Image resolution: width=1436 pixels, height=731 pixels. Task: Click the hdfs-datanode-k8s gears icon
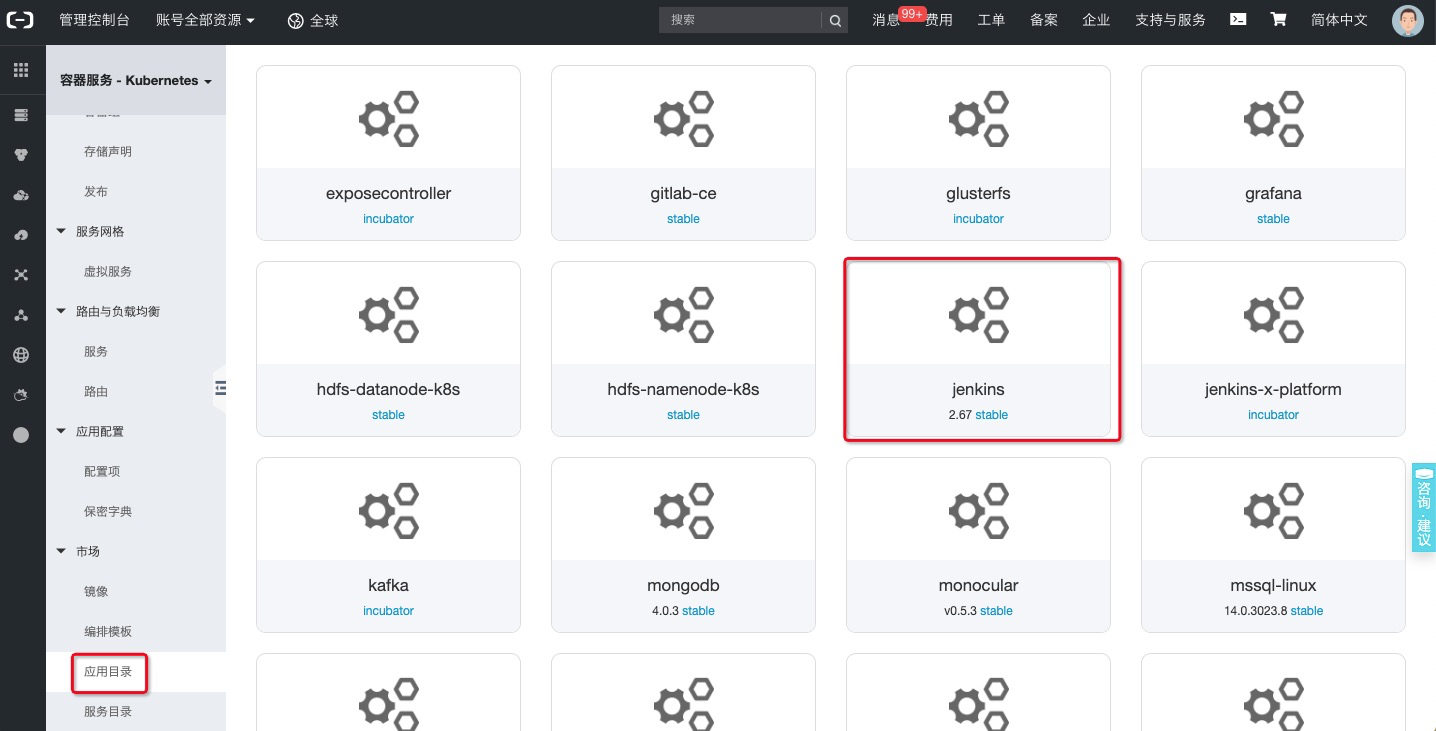pyautogui.click(x=388, y=316)
